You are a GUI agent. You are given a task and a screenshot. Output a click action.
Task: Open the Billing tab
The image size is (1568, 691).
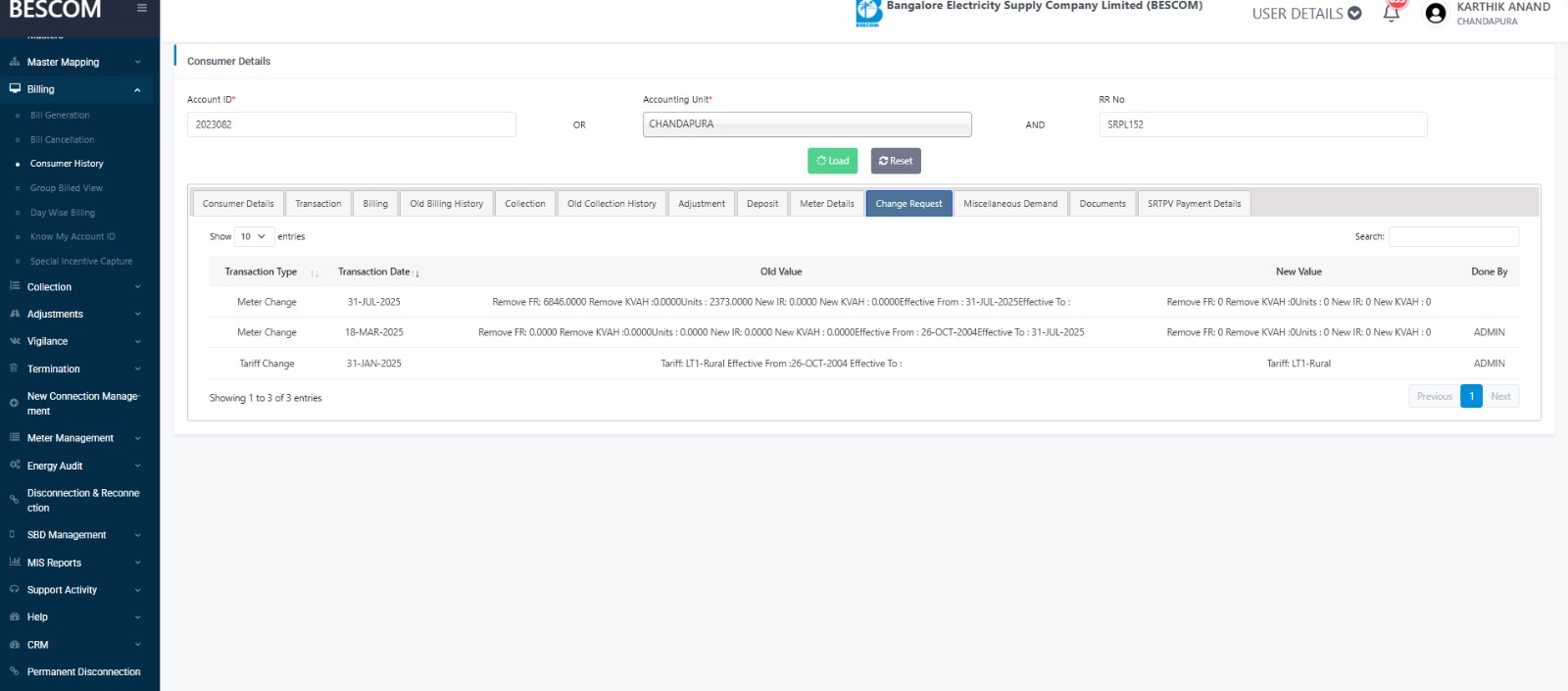[x=375, y=204]
